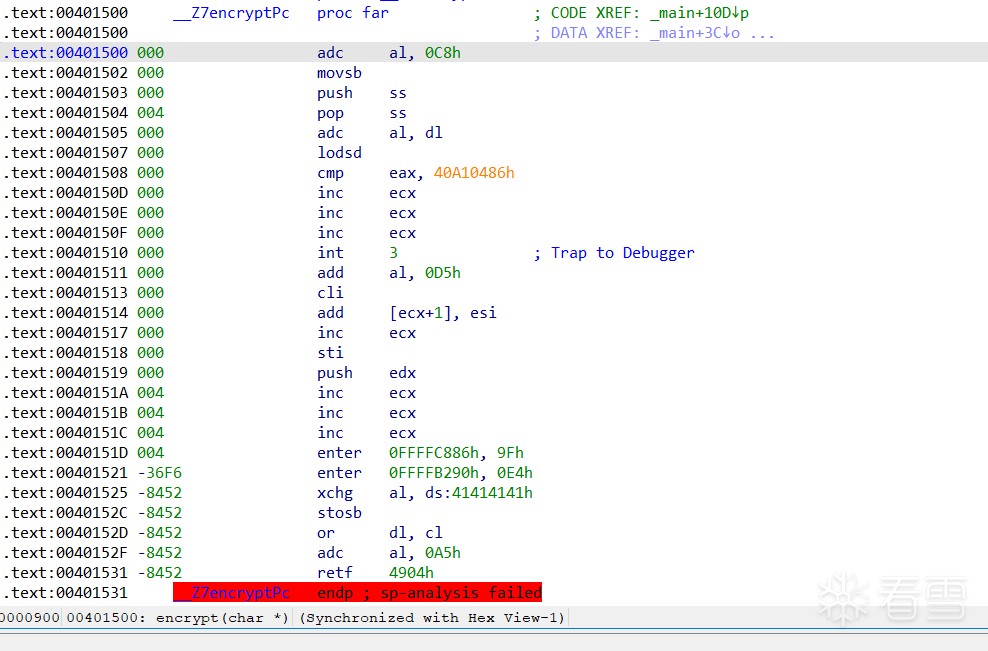The image size is (988, 651).
Task: Click the red endp sp-analysis failed line
Action: point(357,592)
